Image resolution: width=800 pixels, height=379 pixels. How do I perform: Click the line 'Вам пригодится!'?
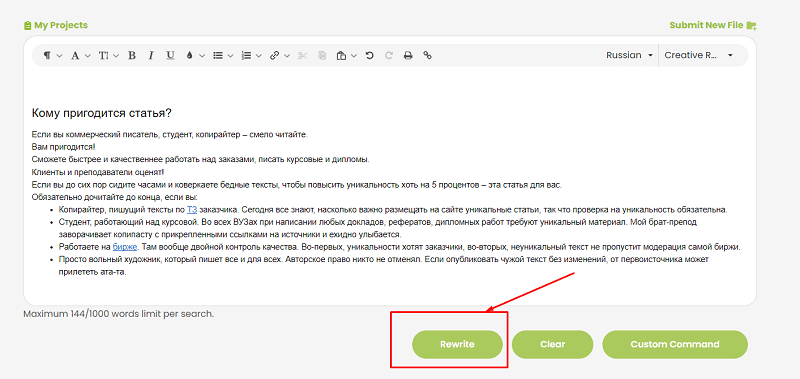(x=63, y=147)
